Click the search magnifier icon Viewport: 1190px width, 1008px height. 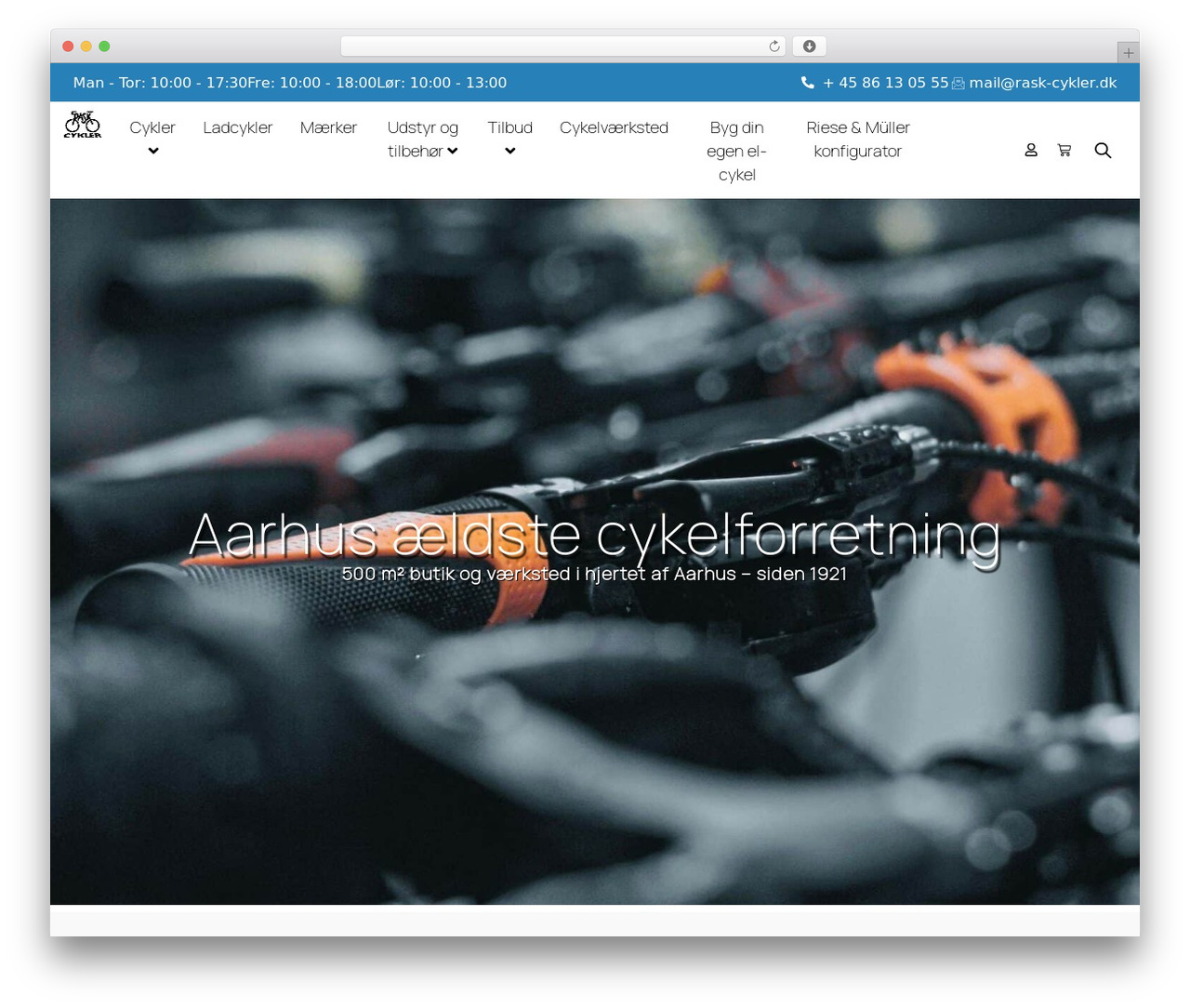click(1103, 150)
